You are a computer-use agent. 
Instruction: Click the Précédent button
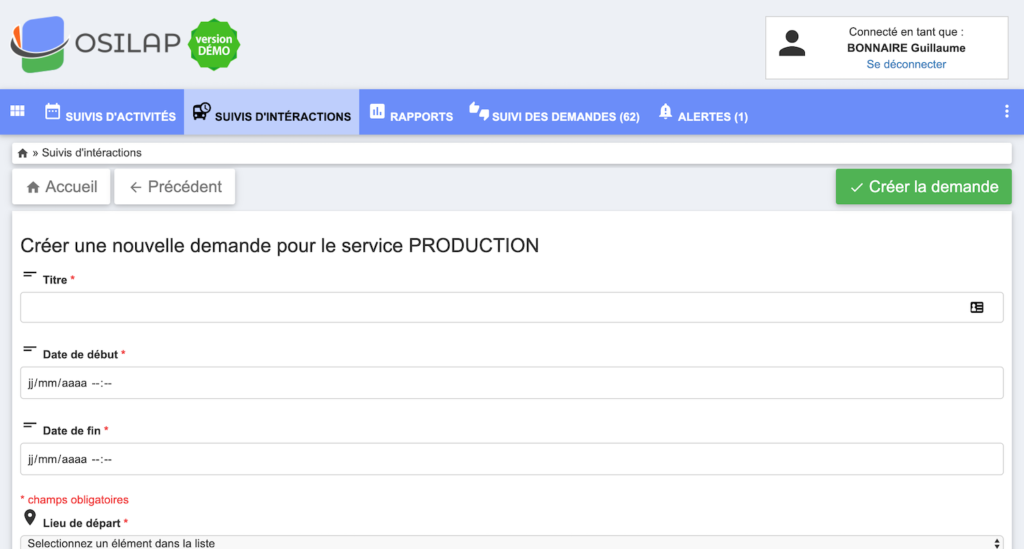coord(174,187)
